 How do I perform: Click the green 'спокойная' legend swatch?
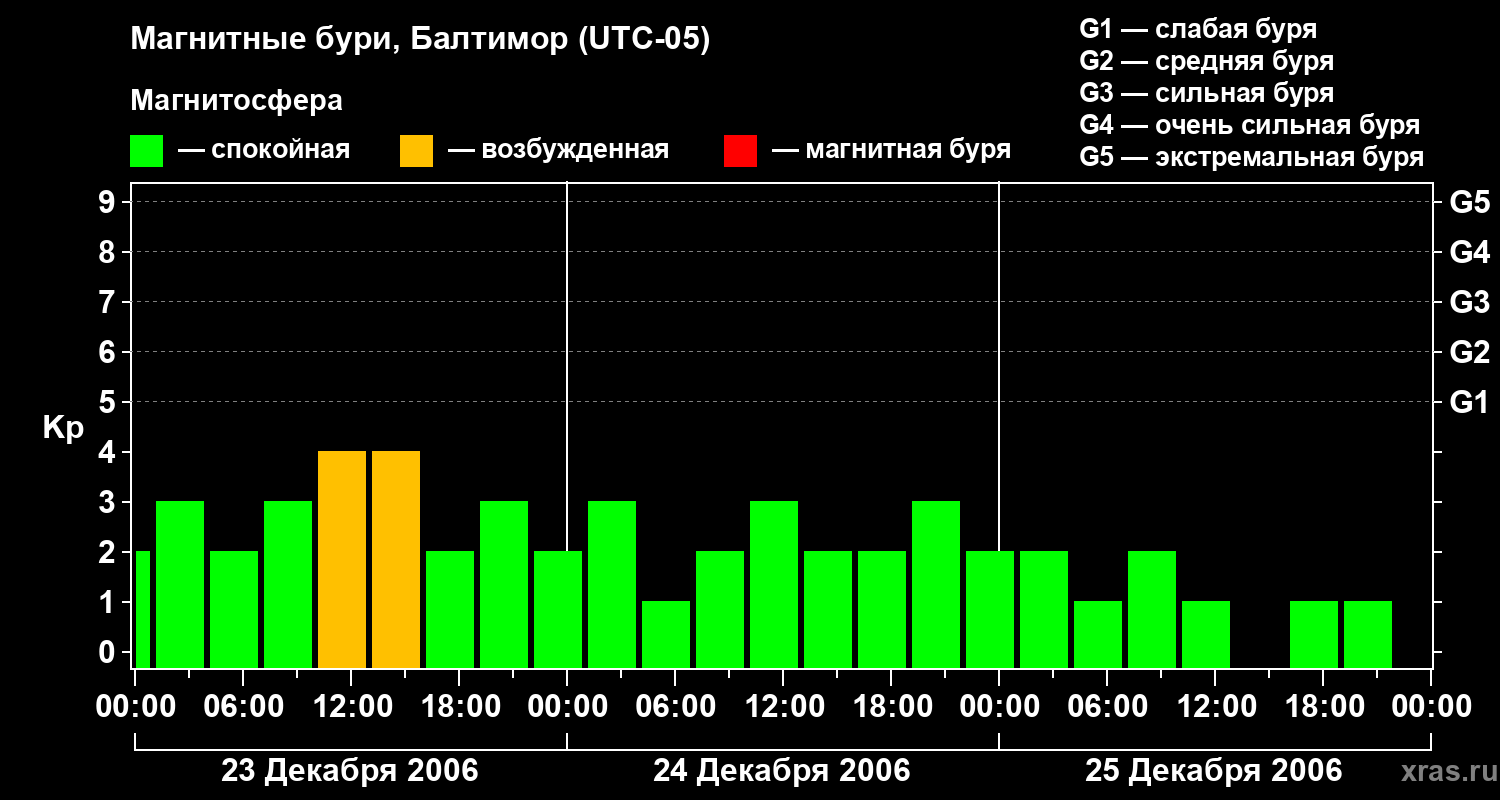(x=147, y=151)
